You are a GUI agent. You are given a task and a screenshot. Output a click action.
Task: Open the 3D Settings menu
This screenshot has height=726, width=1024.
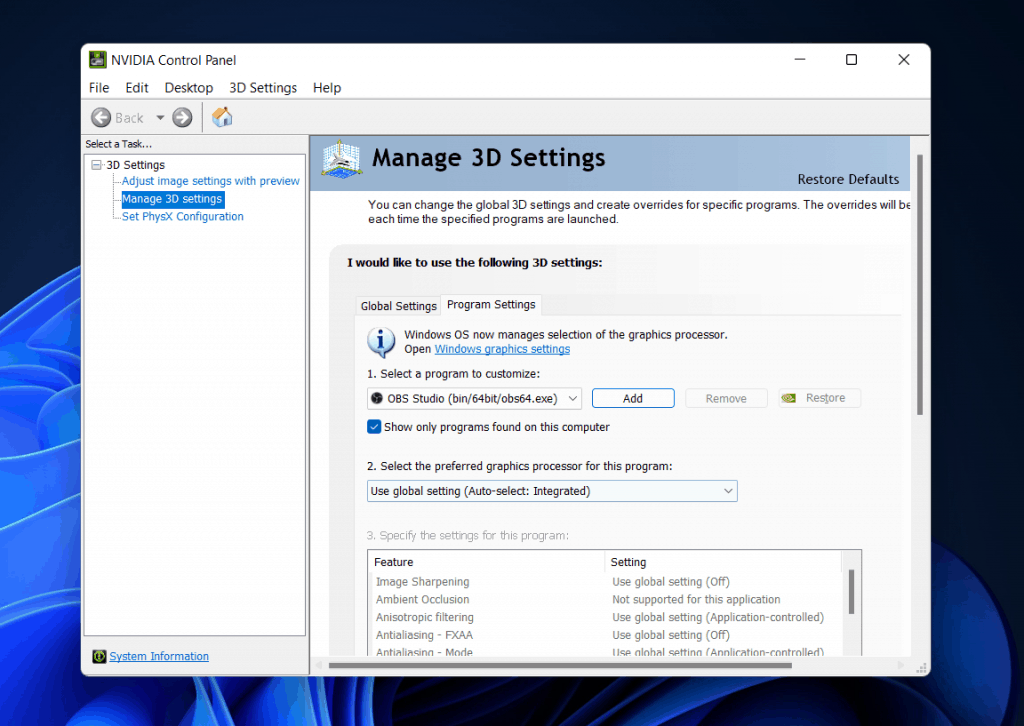click(262, 88)
